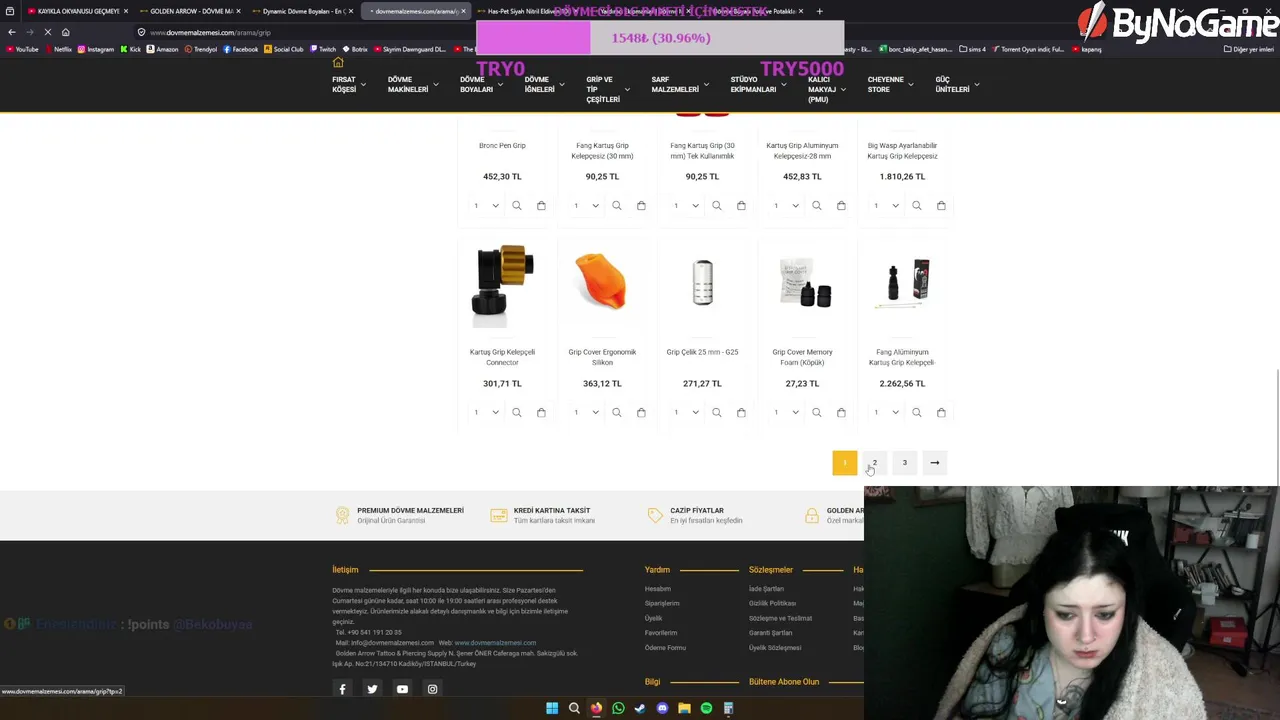Go to next results page arrow
Image resolution: width=1280 pixels, height=720 pixels.
[x=934, y=462]
